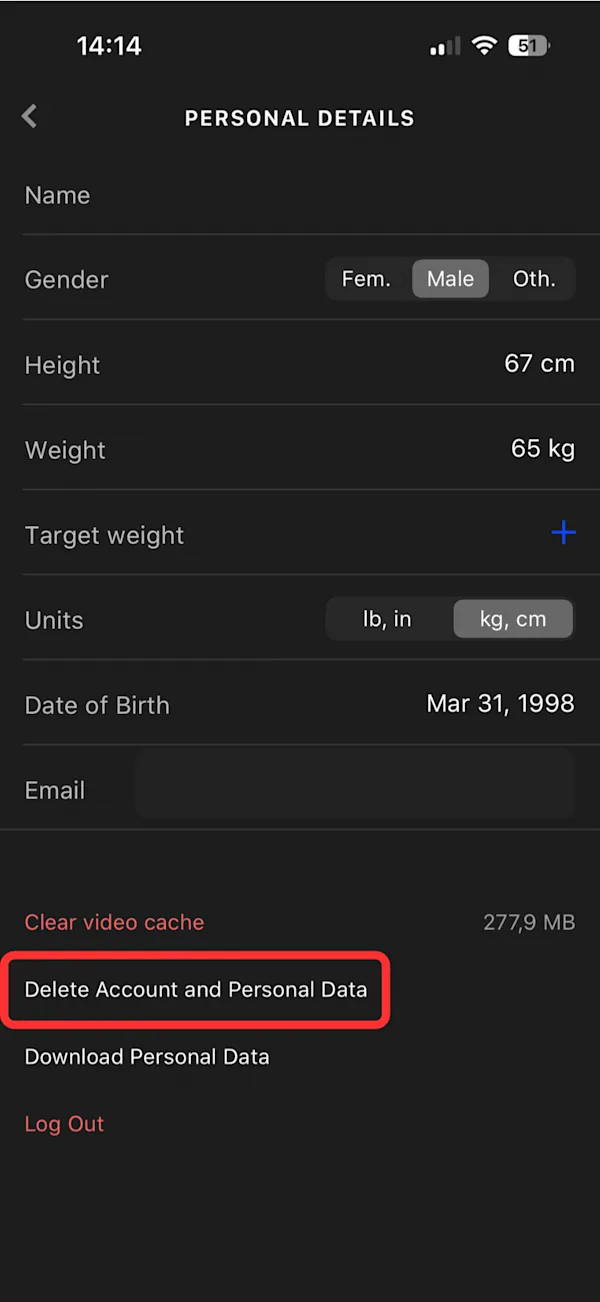Viewport: 600px width, 1302px height.
Task: Select the Fem. gender option
Action: tap(366, 279)
